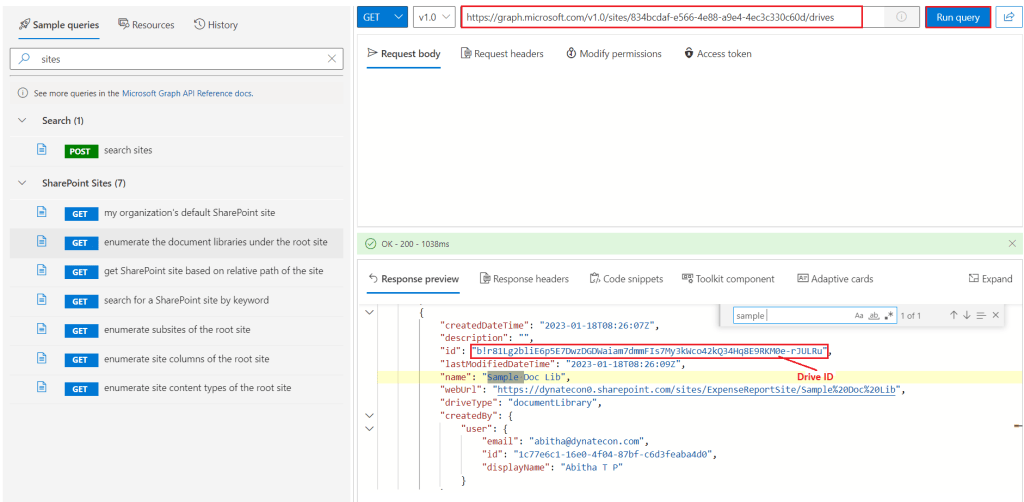1024x502 pixels.
Task: Toggle match whole word option
Action: (x=873, y=315)
